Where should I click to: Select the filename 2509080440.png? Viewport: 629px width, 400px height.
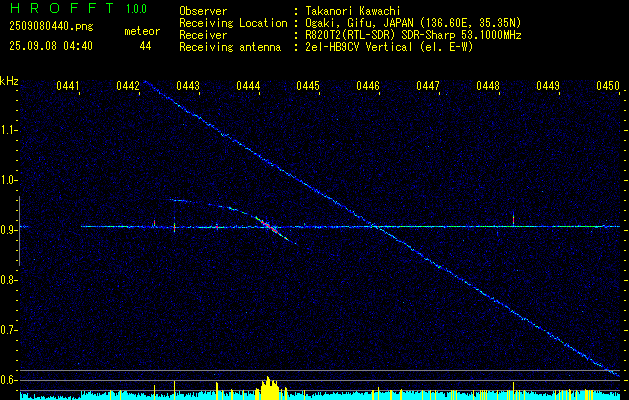[51, 27]
